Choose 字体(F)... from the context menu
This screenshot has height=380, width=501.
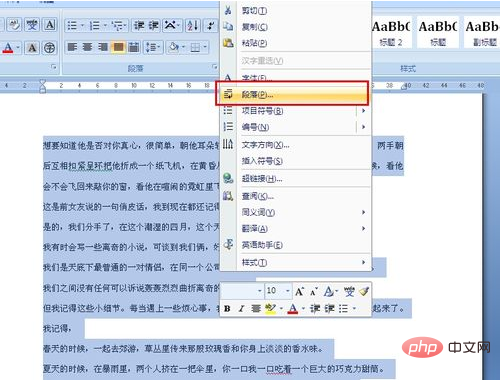296,77
